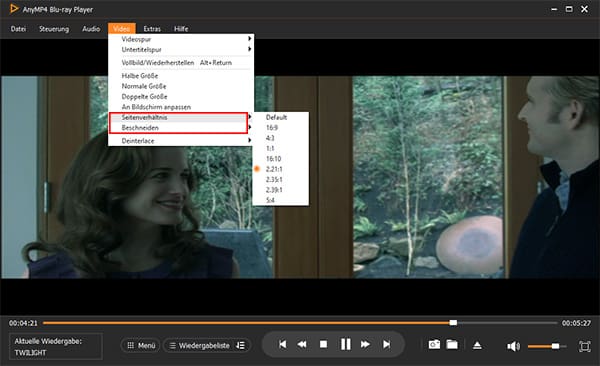Select 16:9 aspect ratio
The width and height of the screenshot is (600, 366).
[x=280, y=127]
